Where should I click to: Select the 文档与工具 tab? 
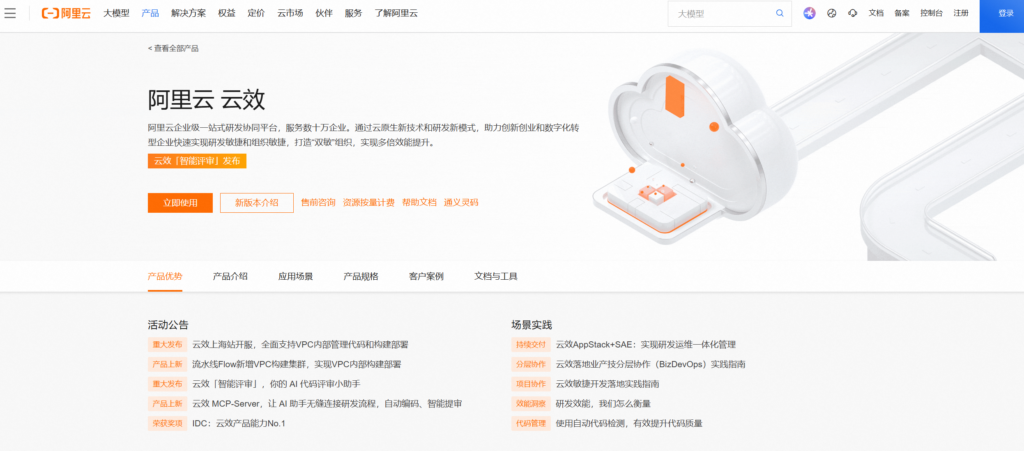point(496,276)
